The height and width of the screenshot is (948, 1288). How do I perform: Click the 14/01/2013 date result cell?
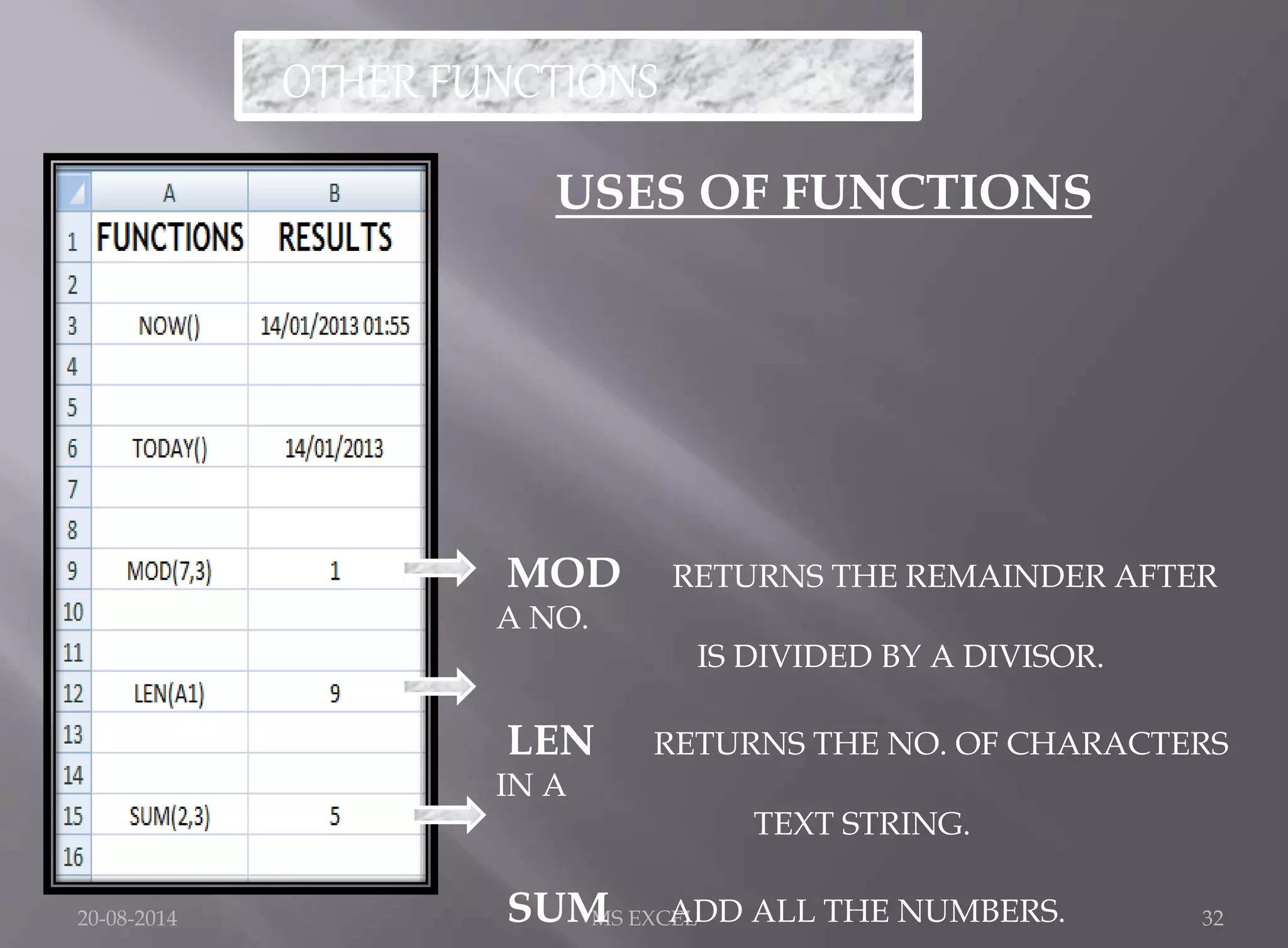pyautogui.click(x=335, y=447)
